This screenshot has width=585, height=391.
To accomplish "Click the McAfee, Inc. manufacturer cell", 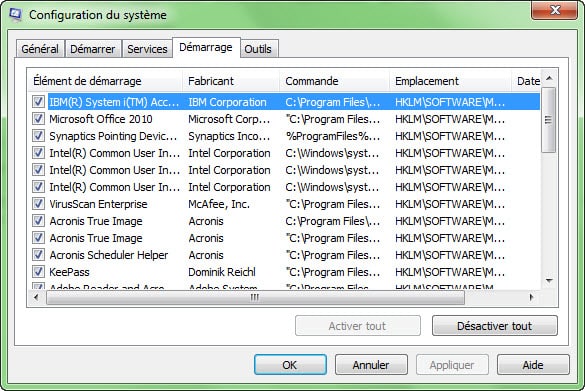I will tap(219, 204).
